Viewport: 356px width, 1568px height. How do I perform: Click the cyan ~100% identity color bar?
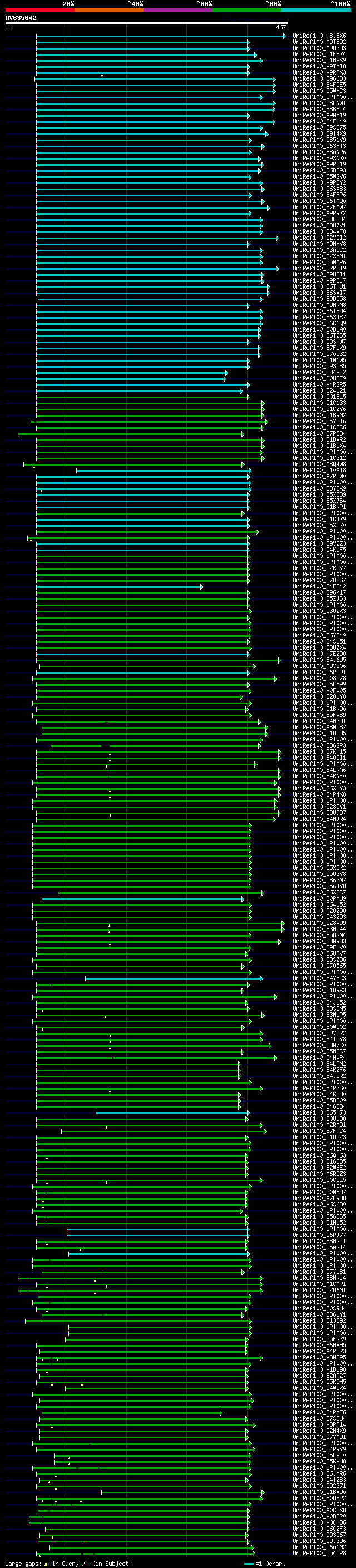(x=316, y=10)
